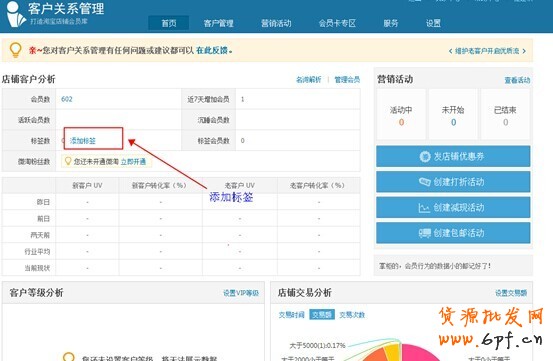The width and height of the screenshot is (553, 361).
Task: Click the 行业平均 row label
Action: pos(37,252)
